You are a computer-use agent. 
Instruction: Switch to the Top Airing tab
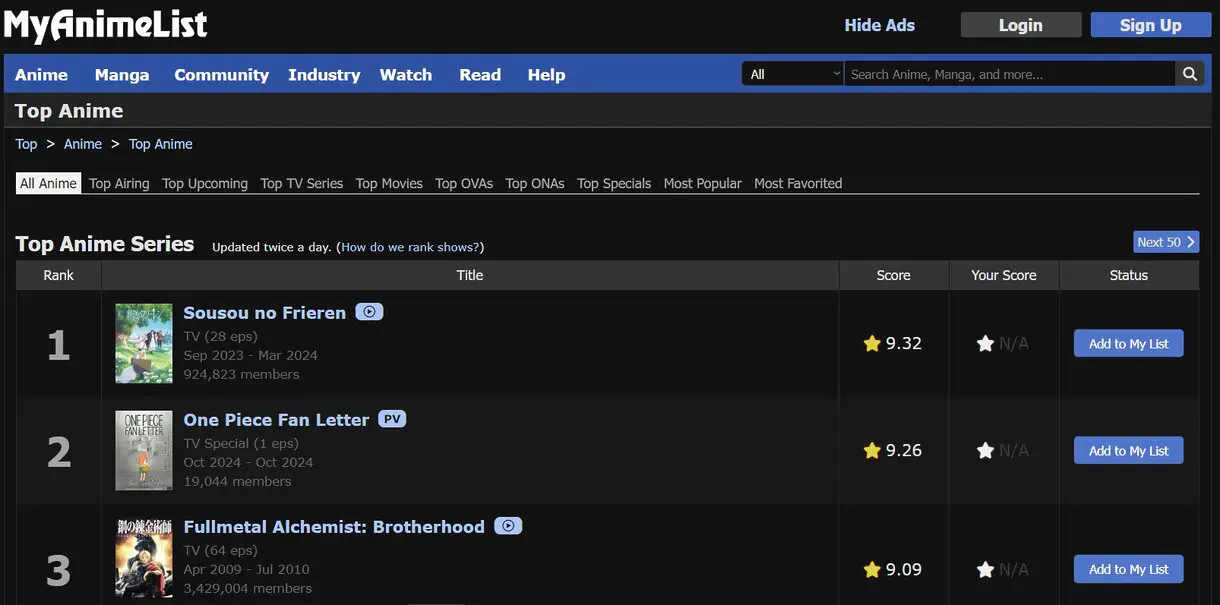coord(119,183)
